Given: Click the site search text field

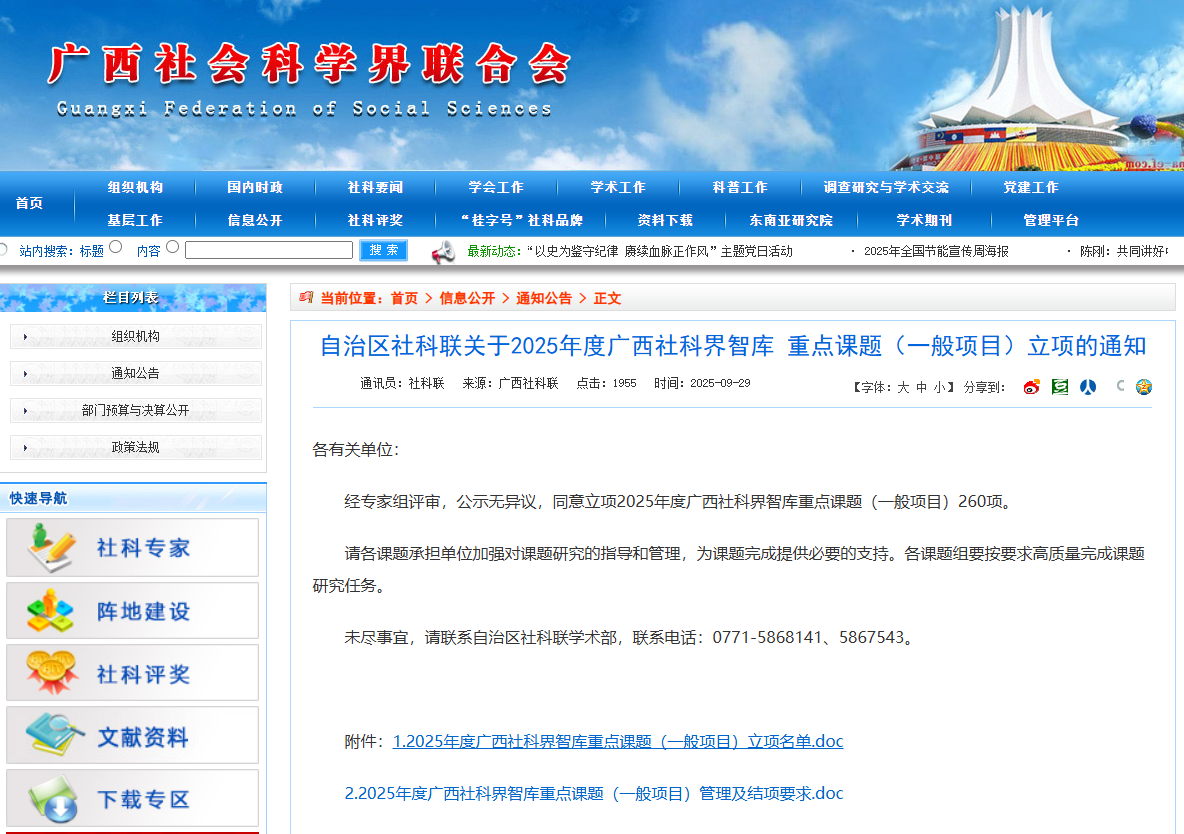Looking at the screenshot, I should pos(268,250).
